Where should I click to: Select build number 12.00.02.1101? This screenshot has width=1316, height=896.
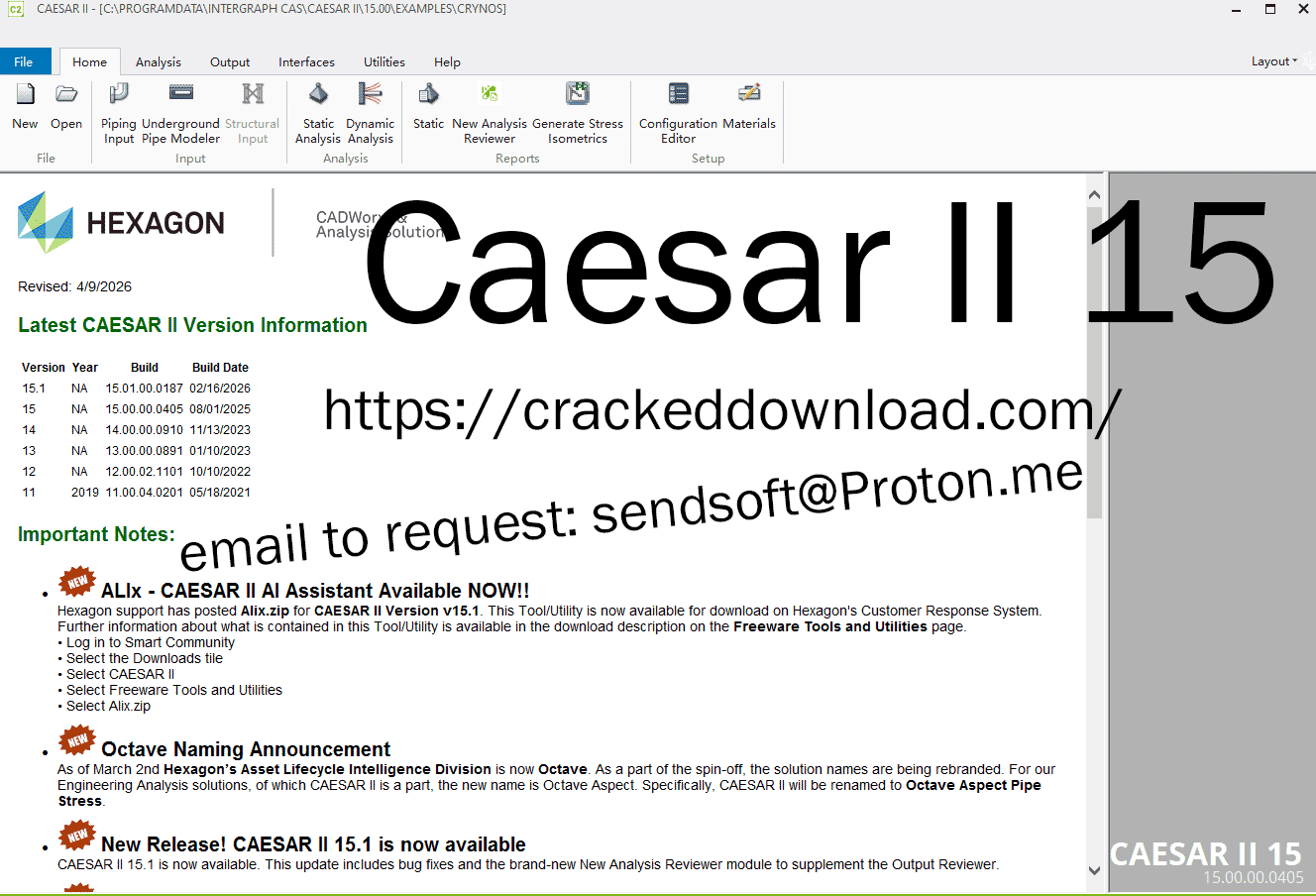[145, 472]
